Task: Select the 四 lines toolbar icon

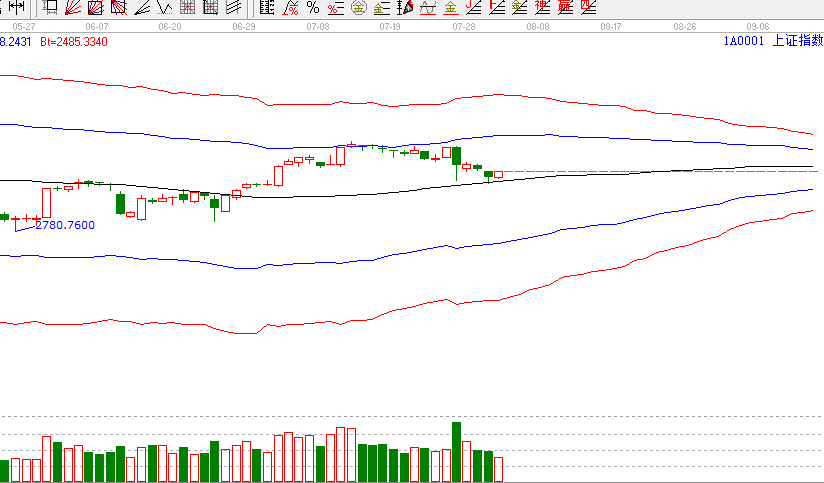Action: pos(587,8)
